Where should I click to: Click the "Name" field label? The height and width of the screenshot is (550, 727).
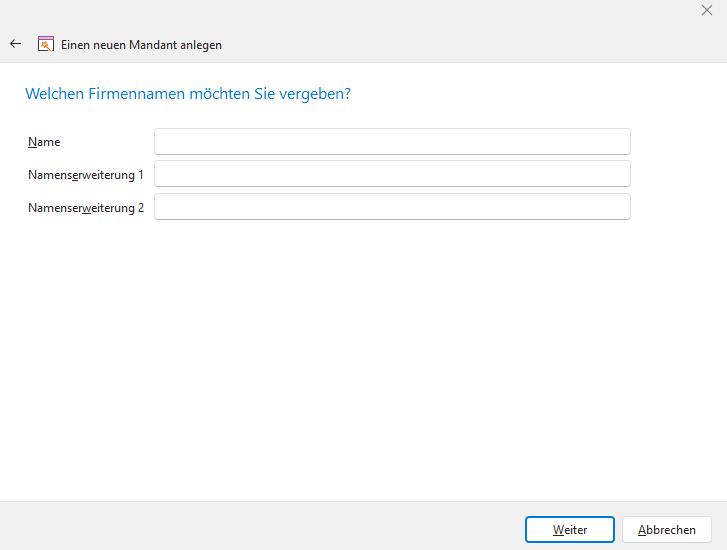point(44,142)
